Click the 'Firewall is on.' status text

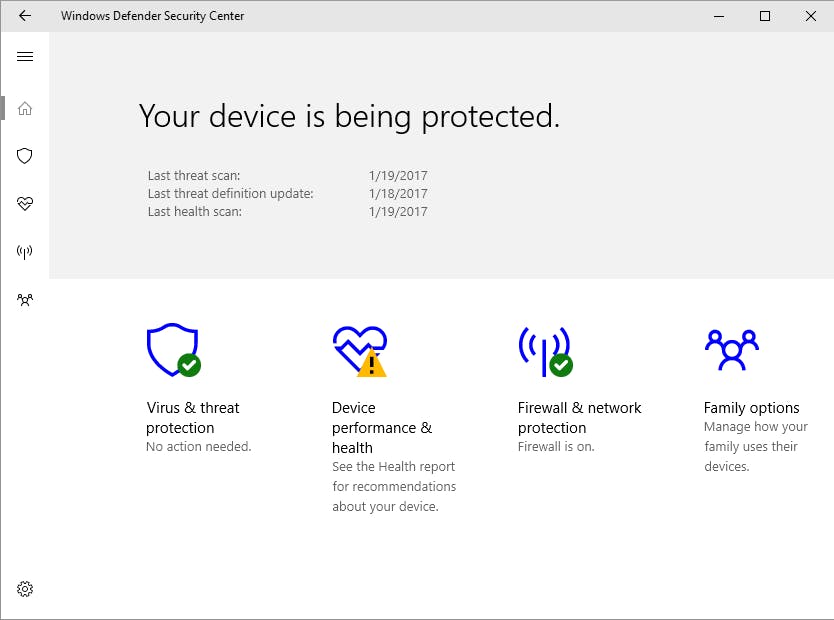click(x=556, y=447)
